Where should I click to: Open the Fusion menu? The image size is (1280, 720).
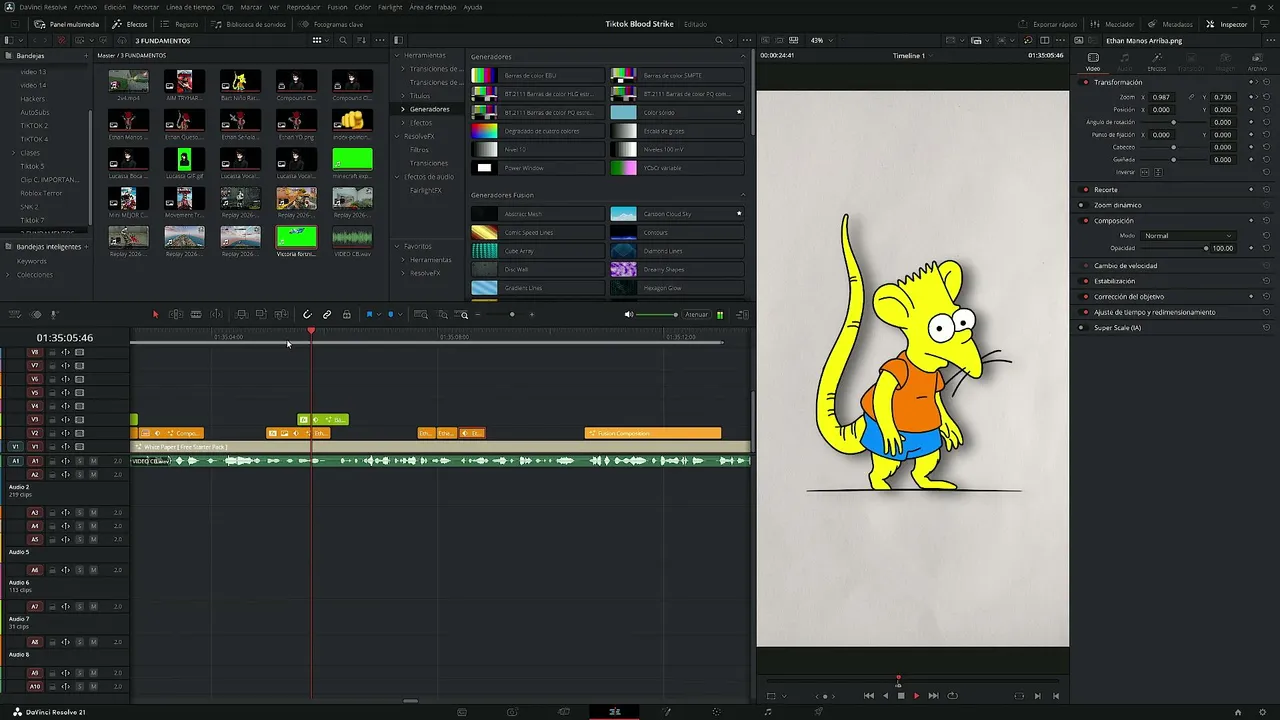click(x=337, y=7)
